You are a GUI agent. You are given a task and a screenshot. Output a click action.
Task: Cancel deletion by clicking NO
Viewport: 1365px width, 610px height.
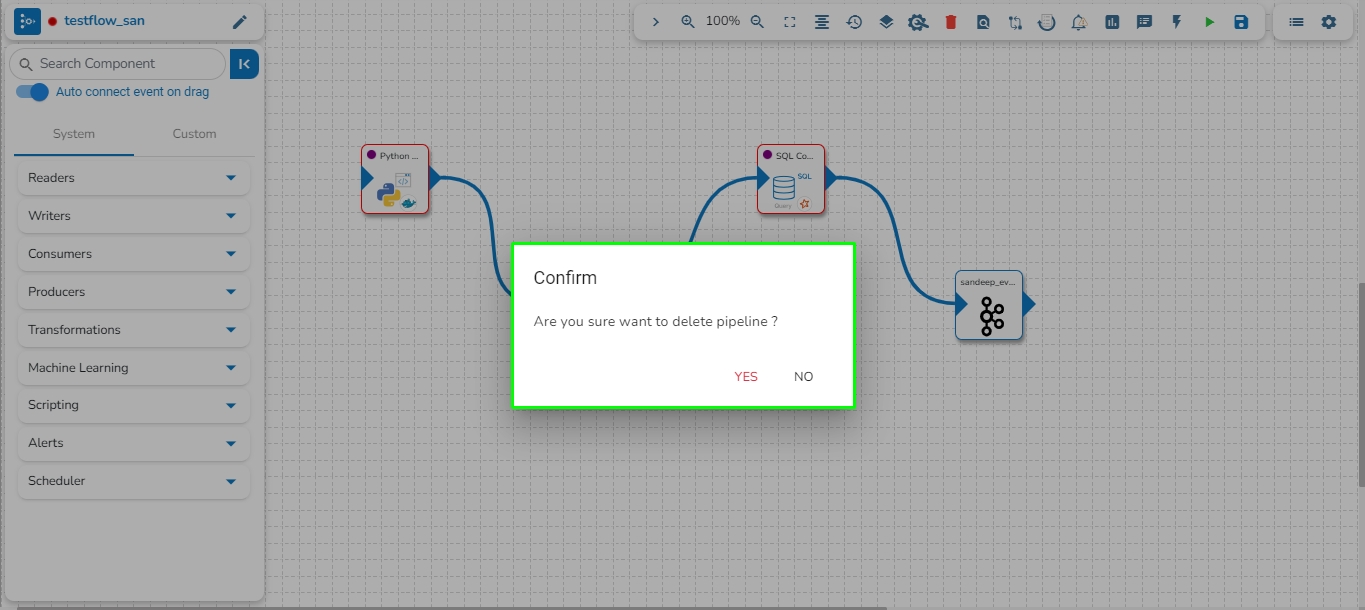tap(803, 377)
